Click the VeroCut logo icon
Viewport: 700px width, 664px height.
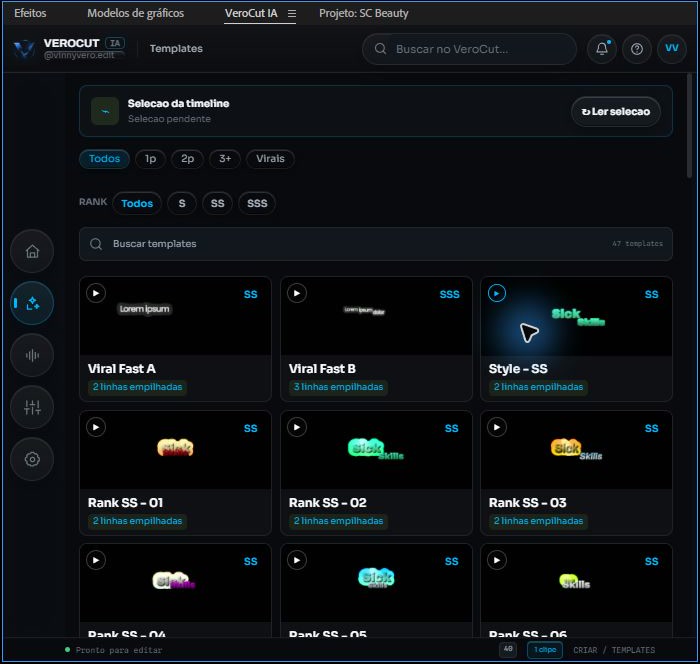24,49
